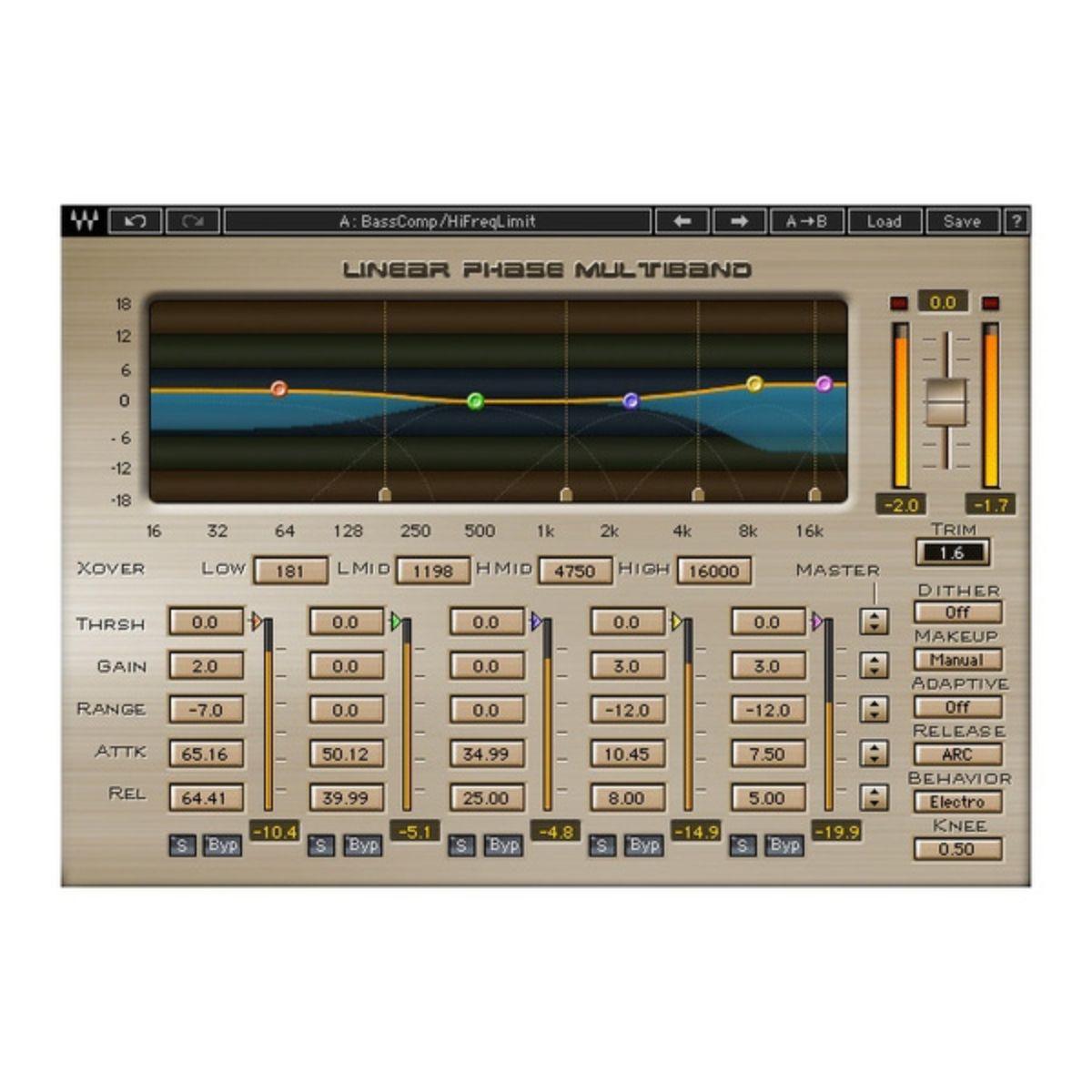Image resolution: width=1092 pixels, height=1092 pixels.
Task: Click the Low crossover frequency field 181
Action: click(289, 571)
